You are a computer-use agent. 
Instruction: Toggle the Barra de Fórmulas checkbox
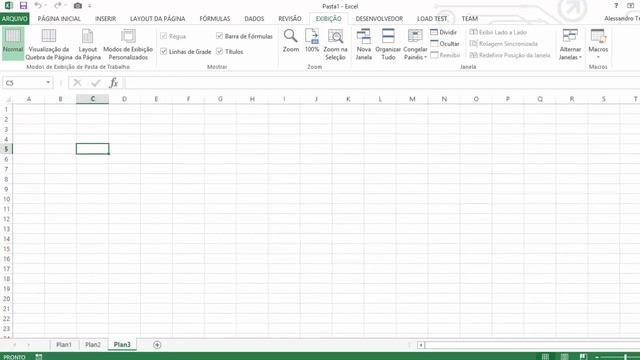pyautogui.click(x=219, y=36)
